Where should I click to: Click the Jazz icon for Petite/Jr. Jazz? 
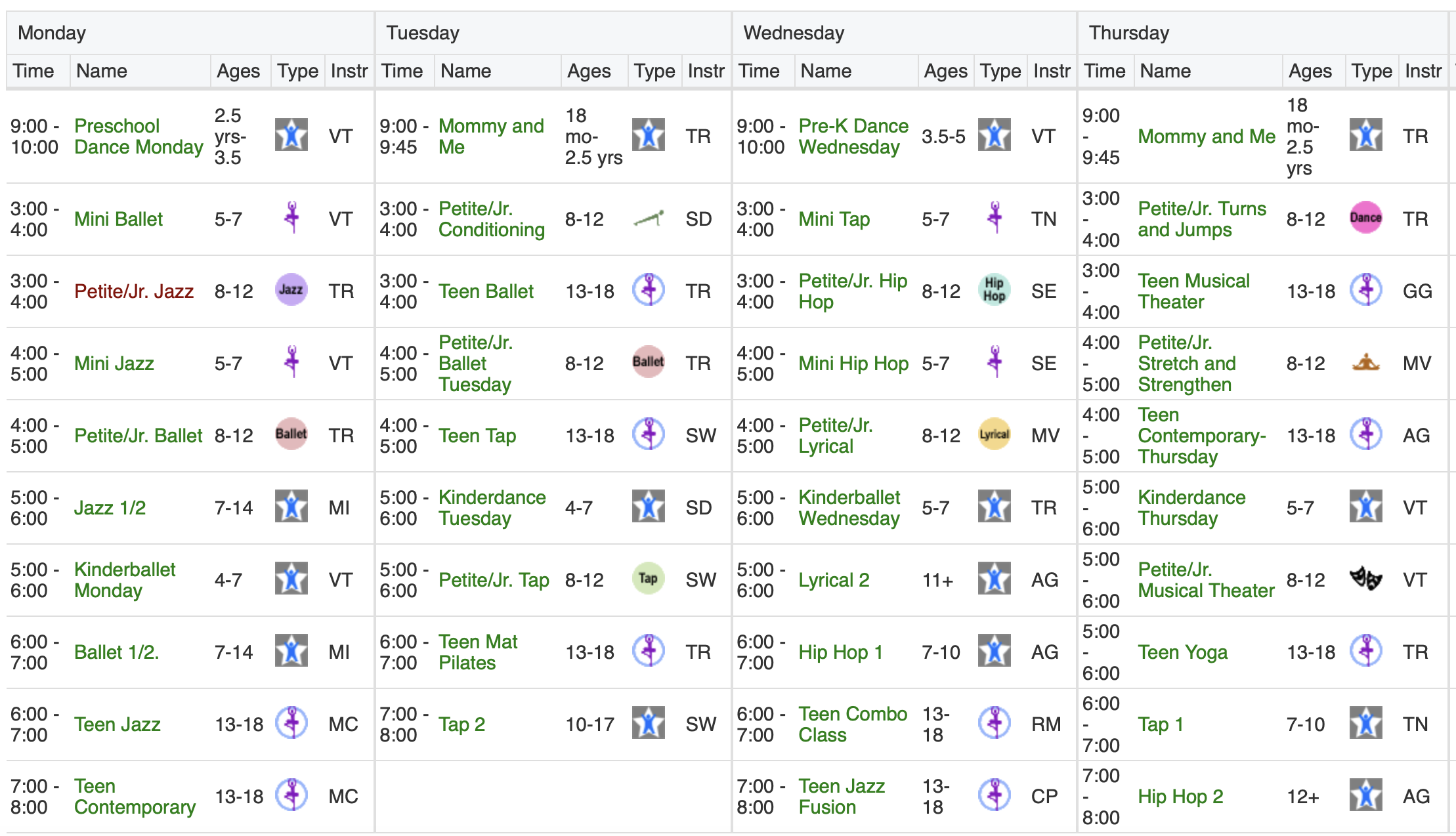pos(291,290)
